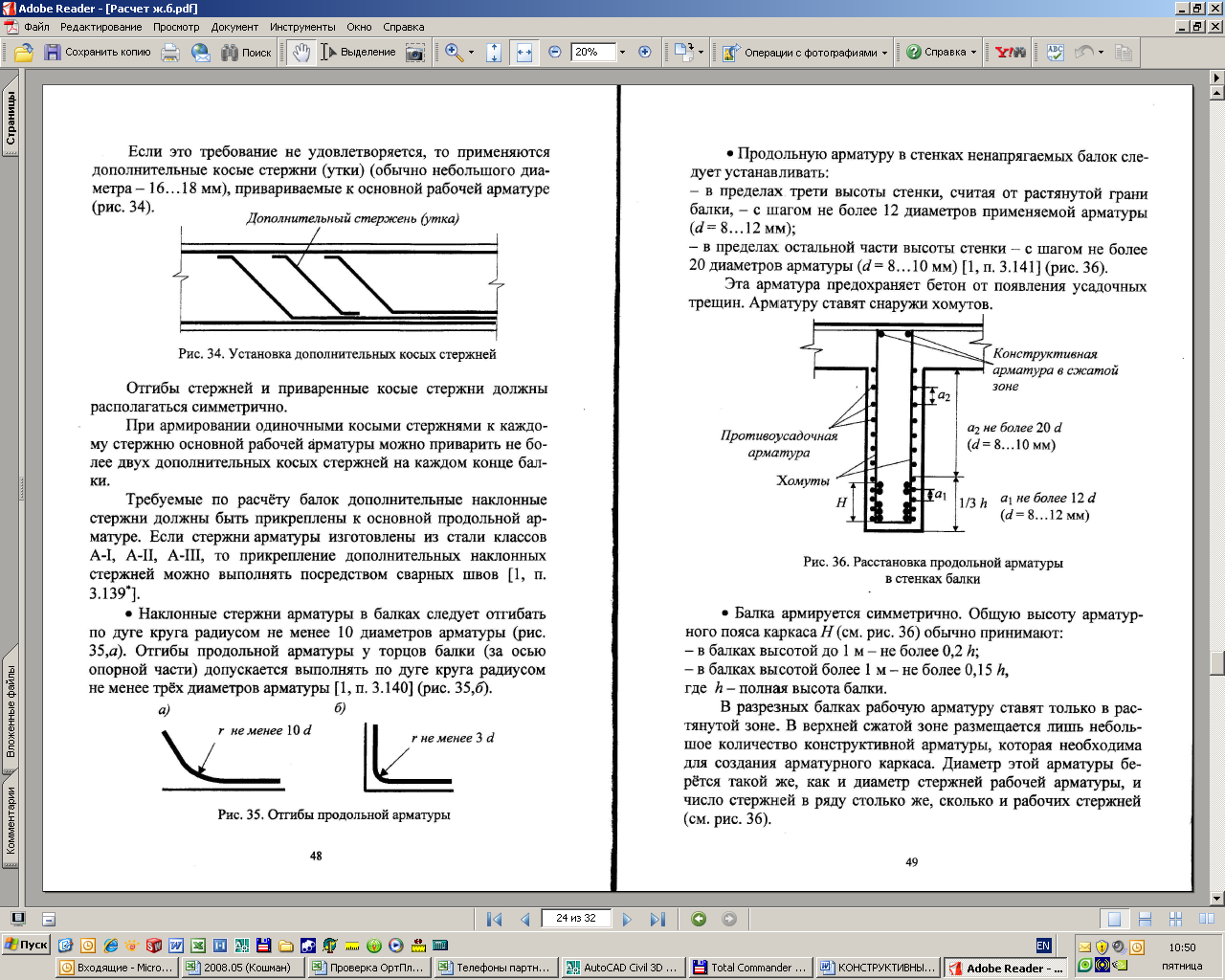Click green Previous View button

699,919
